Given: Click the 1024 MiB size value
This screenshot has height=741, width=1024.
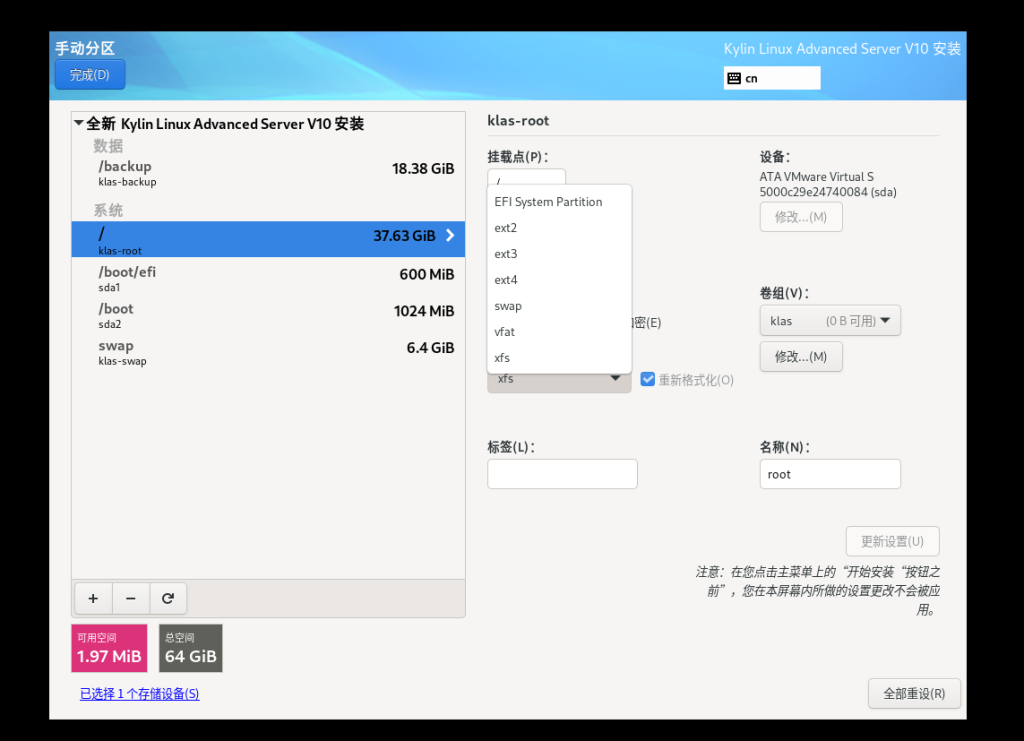Looking at the screenshot, I should (424, 311).
